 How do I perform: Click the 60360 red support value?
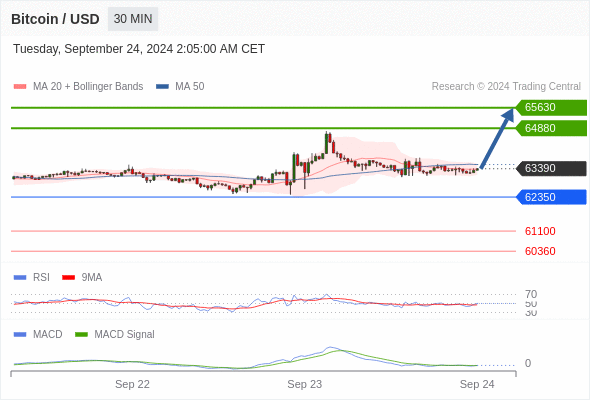coord(540,251)
